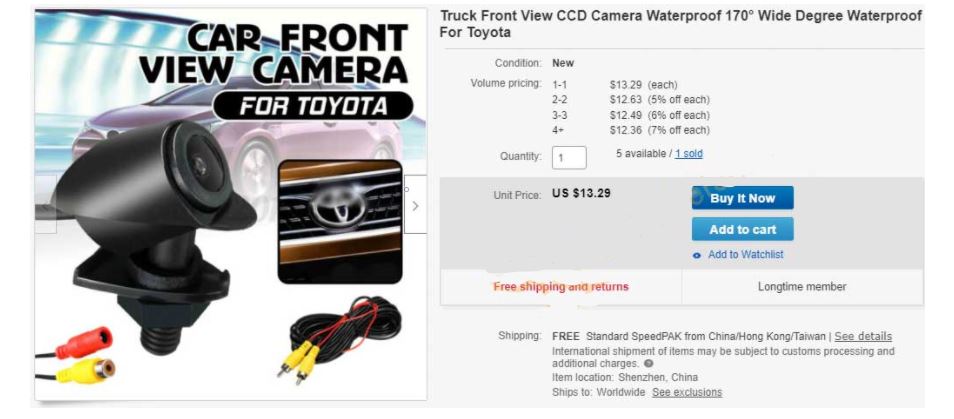Click the Add to cart button
The height and width of the screenshot is (419, 954).
click(742, 229)
